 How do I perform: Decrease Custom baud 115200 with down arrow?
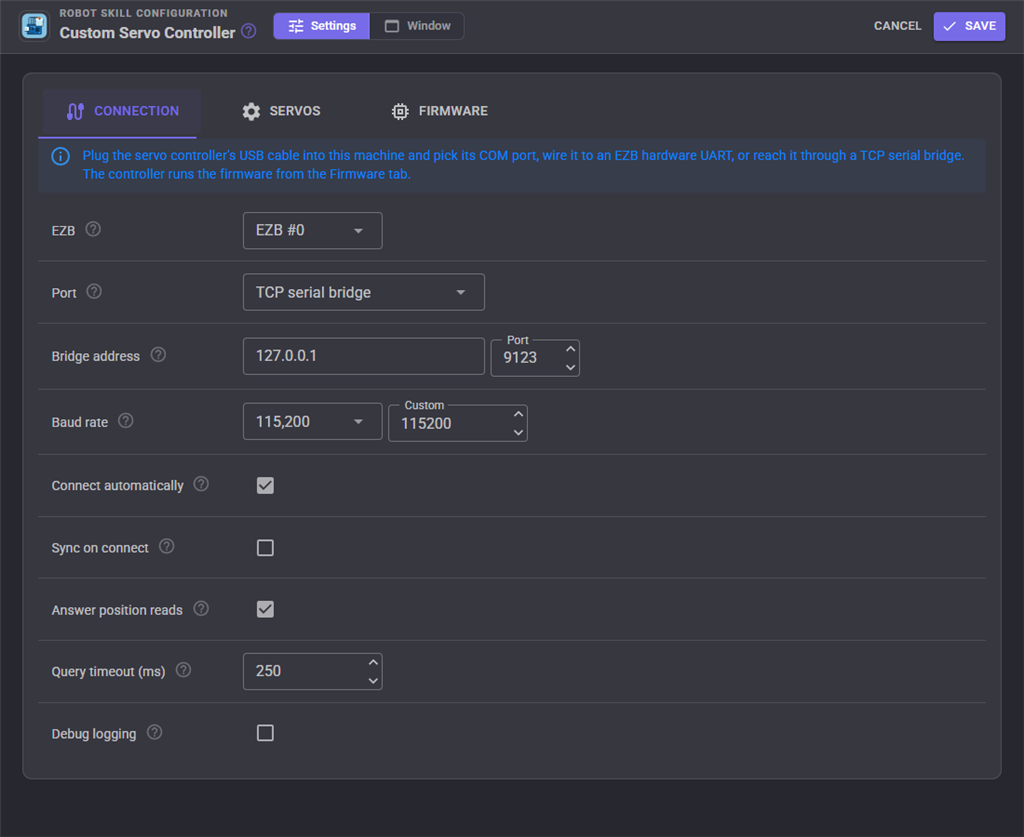pyautogui.click(x=518, y=433)
